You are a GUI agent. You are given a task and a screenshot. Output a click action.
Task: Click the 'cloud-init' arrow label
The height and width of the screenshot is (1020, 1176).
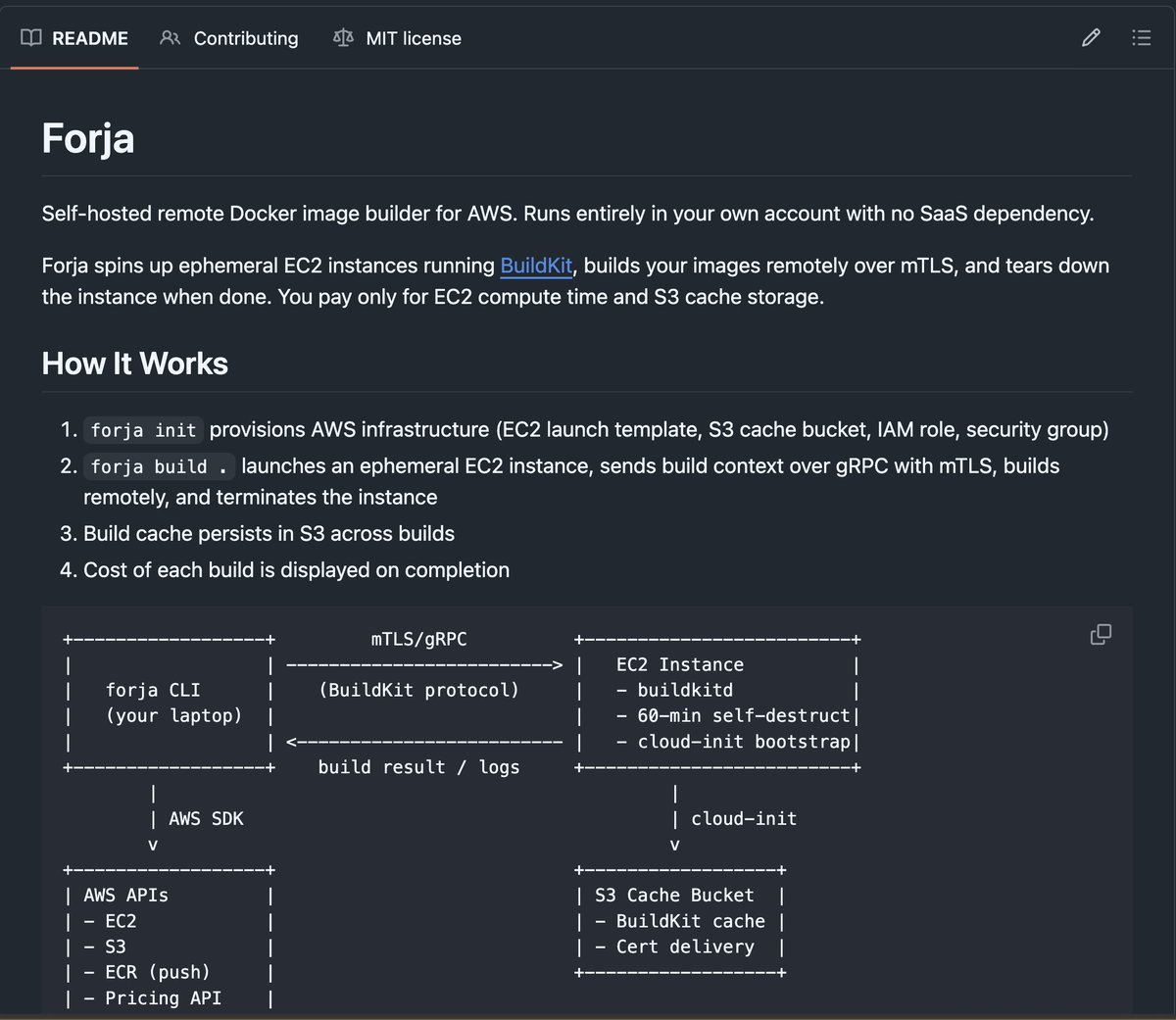(x=744, y=818)
